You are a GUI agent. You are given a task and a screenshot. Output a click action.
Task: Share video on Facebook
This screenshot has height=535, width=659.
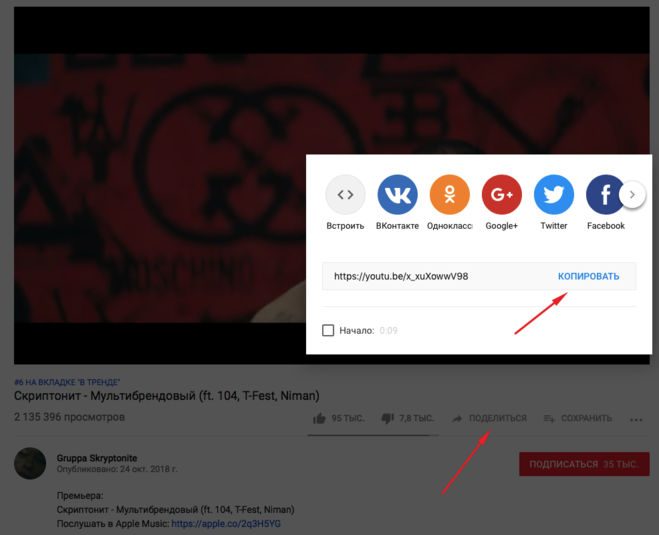604,195
